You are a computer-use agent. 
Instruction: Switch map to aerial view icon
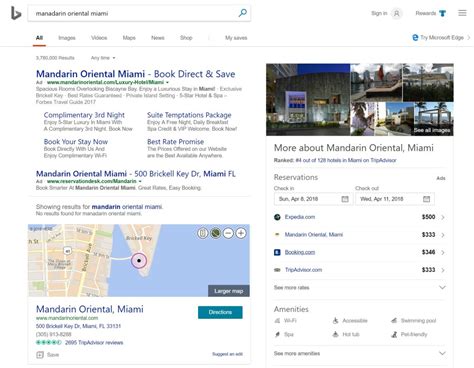pos(215,233)
